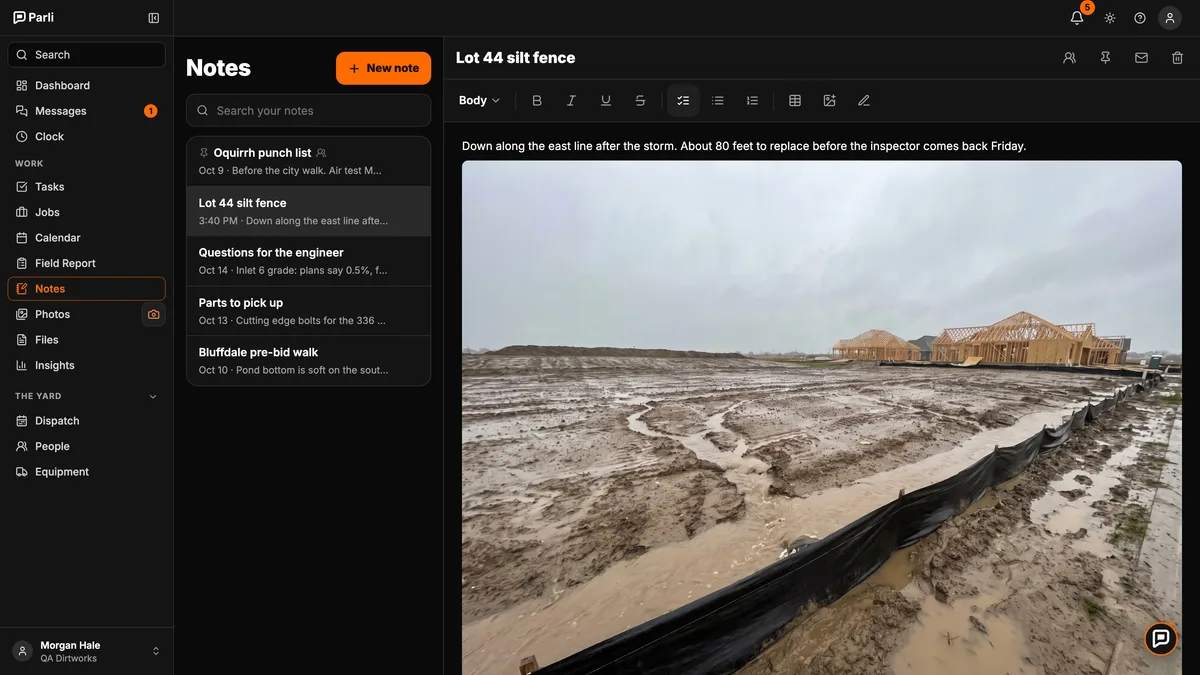Focus the Search your notes field

[x=309, y=110]
